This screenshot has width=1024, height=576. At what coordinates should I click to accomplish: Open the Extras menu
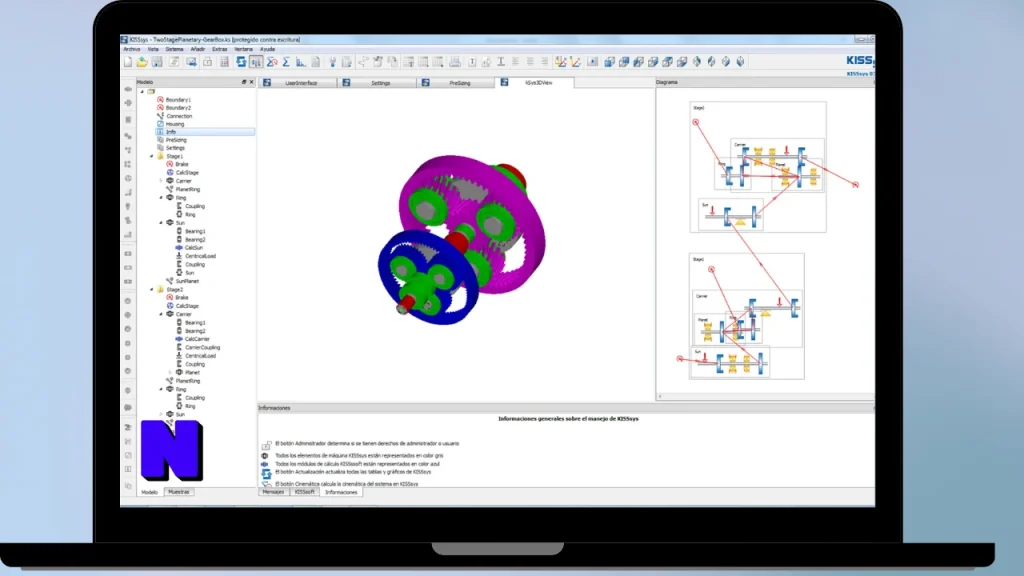pos(219,49)
